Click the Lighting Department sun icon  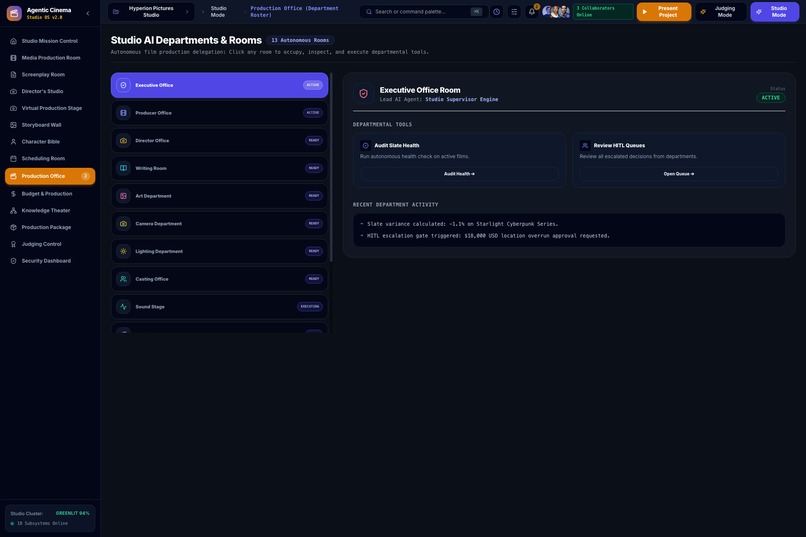[123, 252]
